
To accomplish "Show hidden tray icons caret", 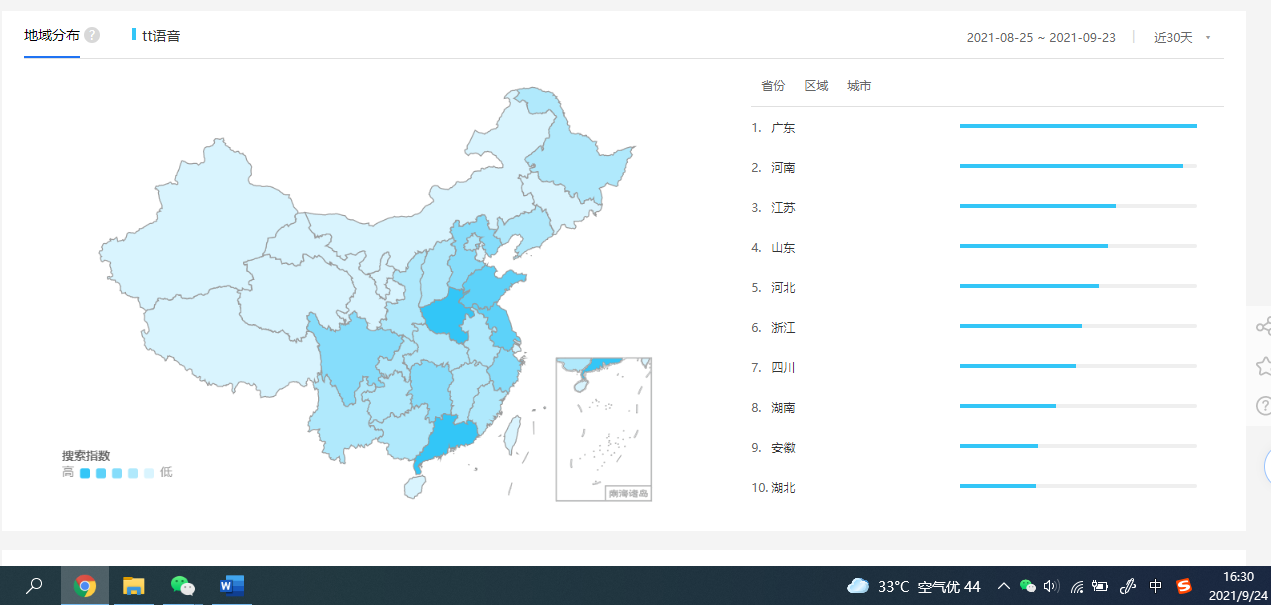I will pyautogui.click(x=1004, y=586).
